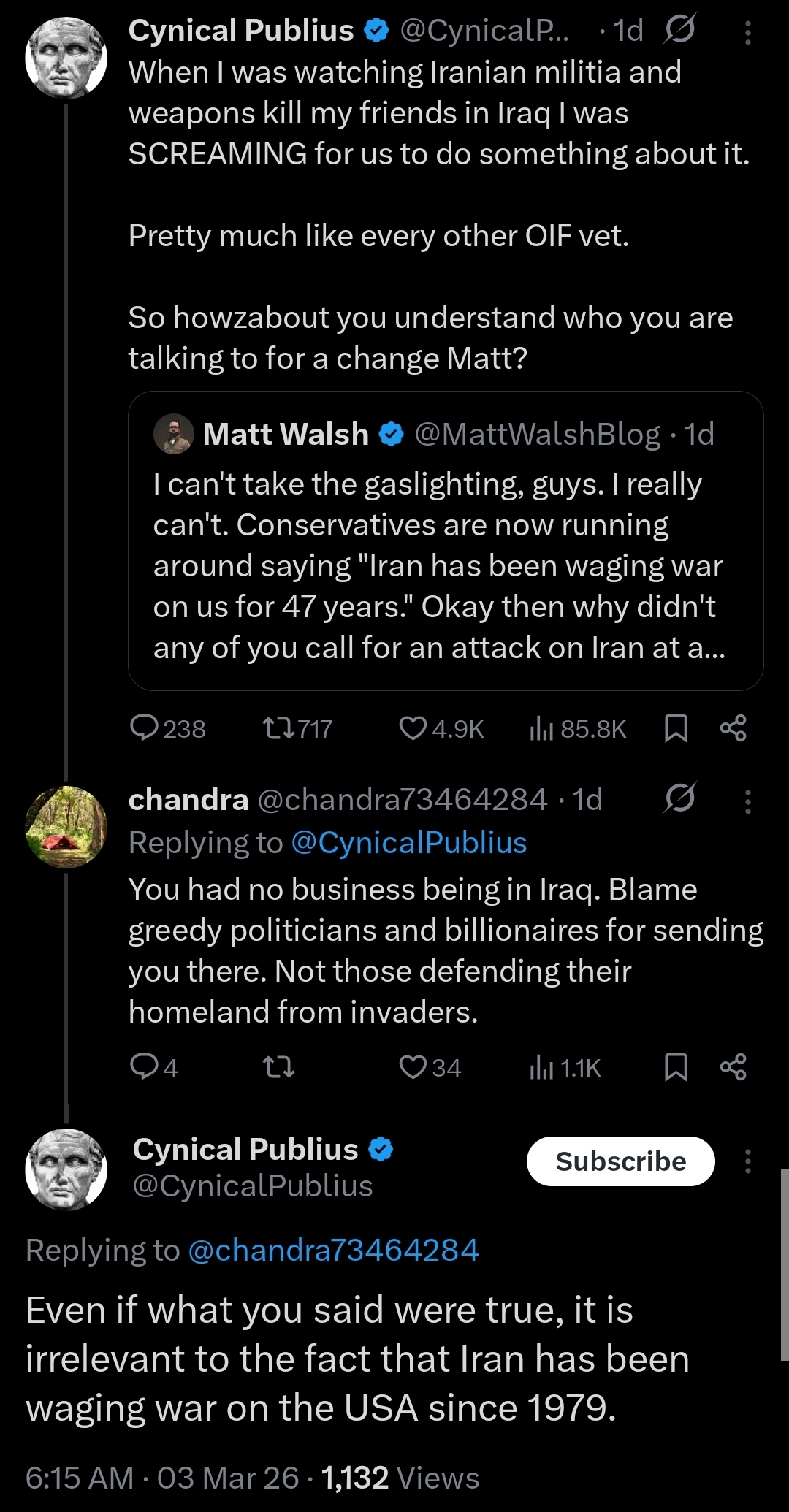This screenshot has width=789, height=1512.
Task: Subscribe to Cynical Publius
Action: tap(620, 1161)
